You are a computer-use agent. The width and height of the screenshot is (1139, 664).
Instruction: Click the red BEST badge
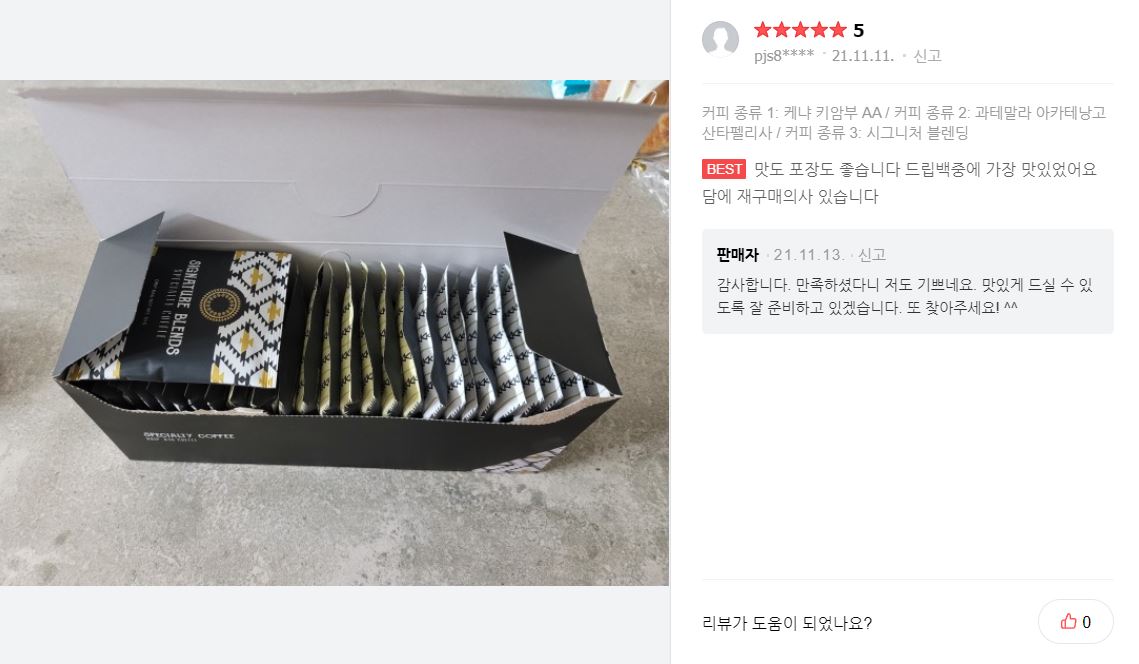723,169
